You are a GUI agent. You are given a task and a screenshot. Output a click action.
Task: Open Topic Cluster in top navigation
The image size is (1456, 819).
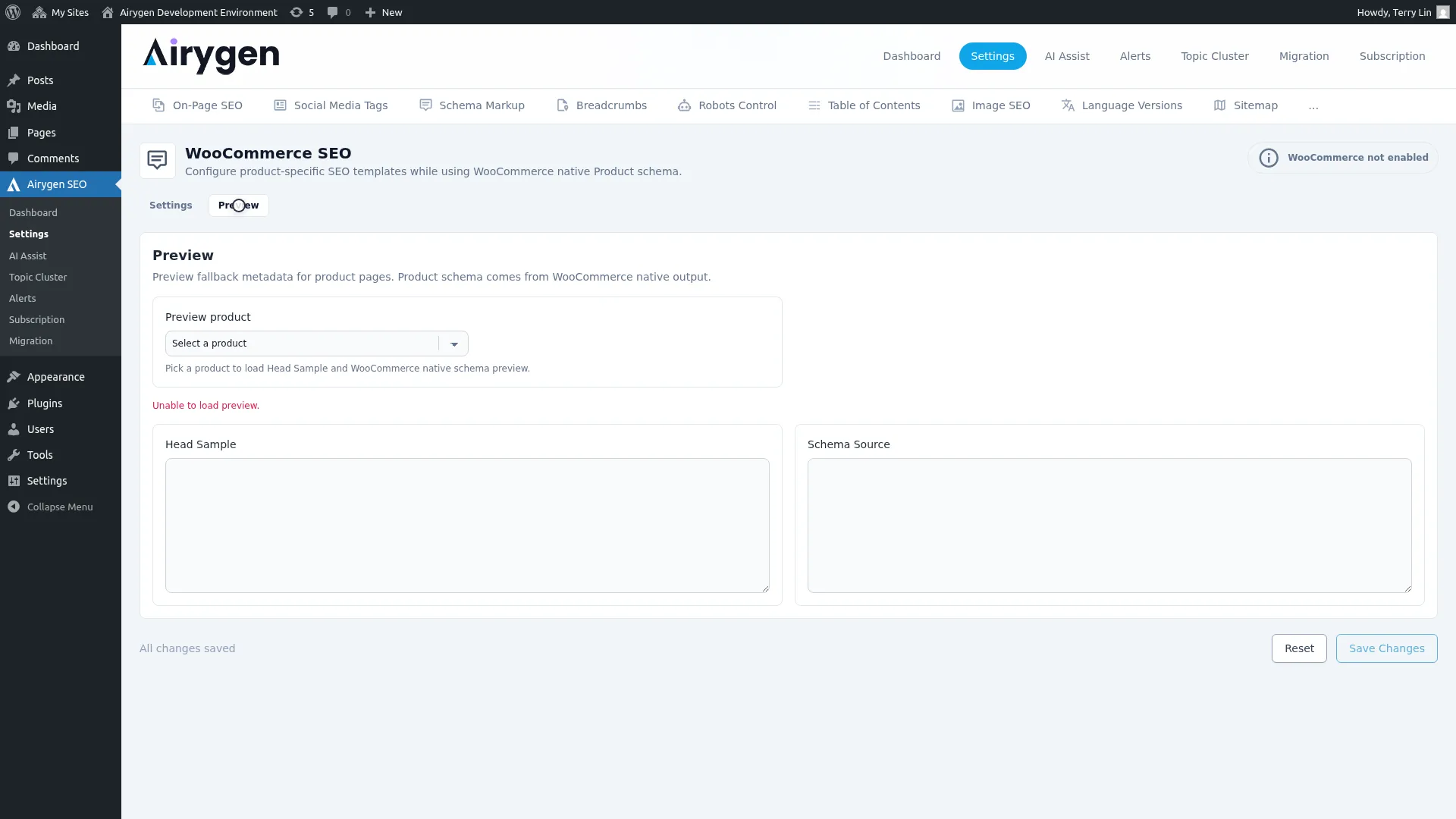pyautogui.click(x=1215, y=56)
